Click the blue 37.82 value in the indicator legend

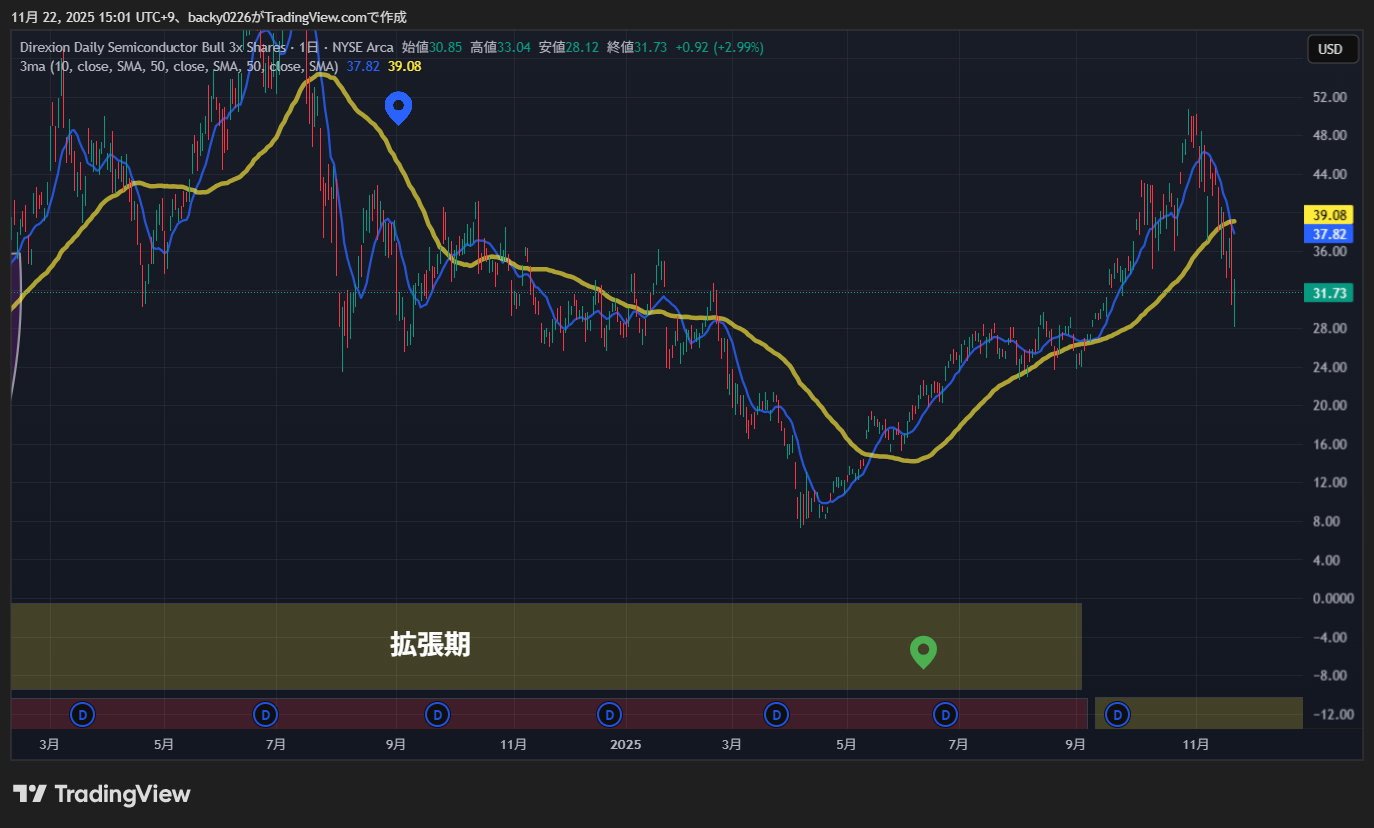[363, 66]
